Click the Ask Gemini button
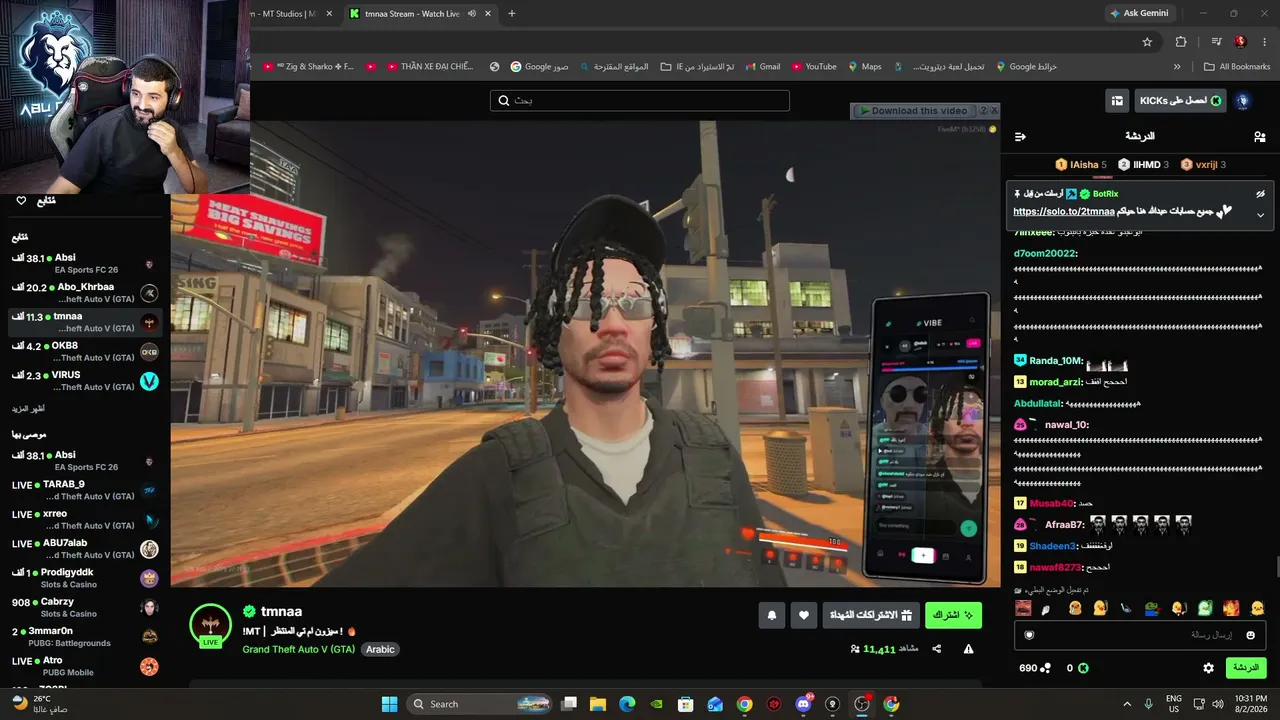This screenshot has height=720, width=1280. point(1139,13)
